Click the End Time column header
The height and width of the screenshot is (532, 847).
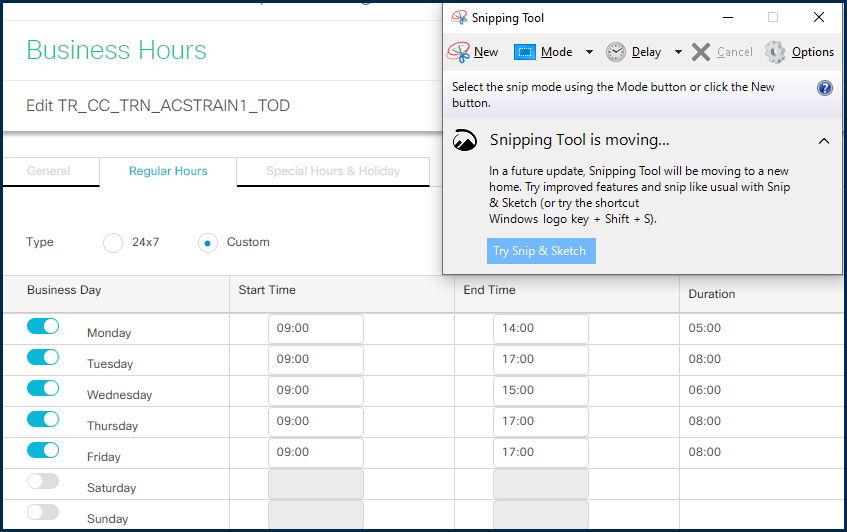(x=489, y=290)
